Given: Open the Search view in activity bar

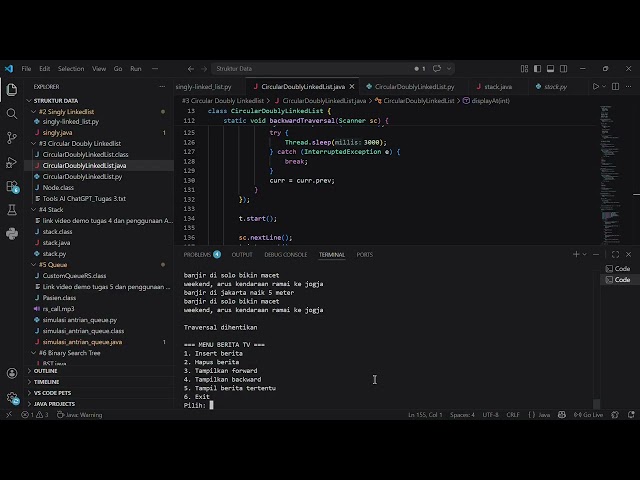Looking at the screenshot, I should coord(12,113).
